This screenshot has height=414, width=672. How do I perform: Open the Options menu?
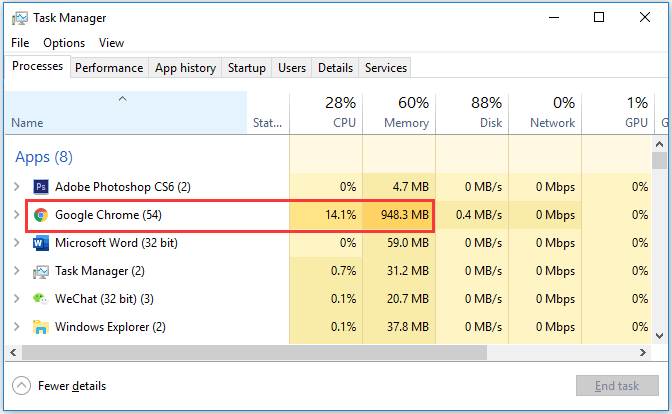pos(64,43)
